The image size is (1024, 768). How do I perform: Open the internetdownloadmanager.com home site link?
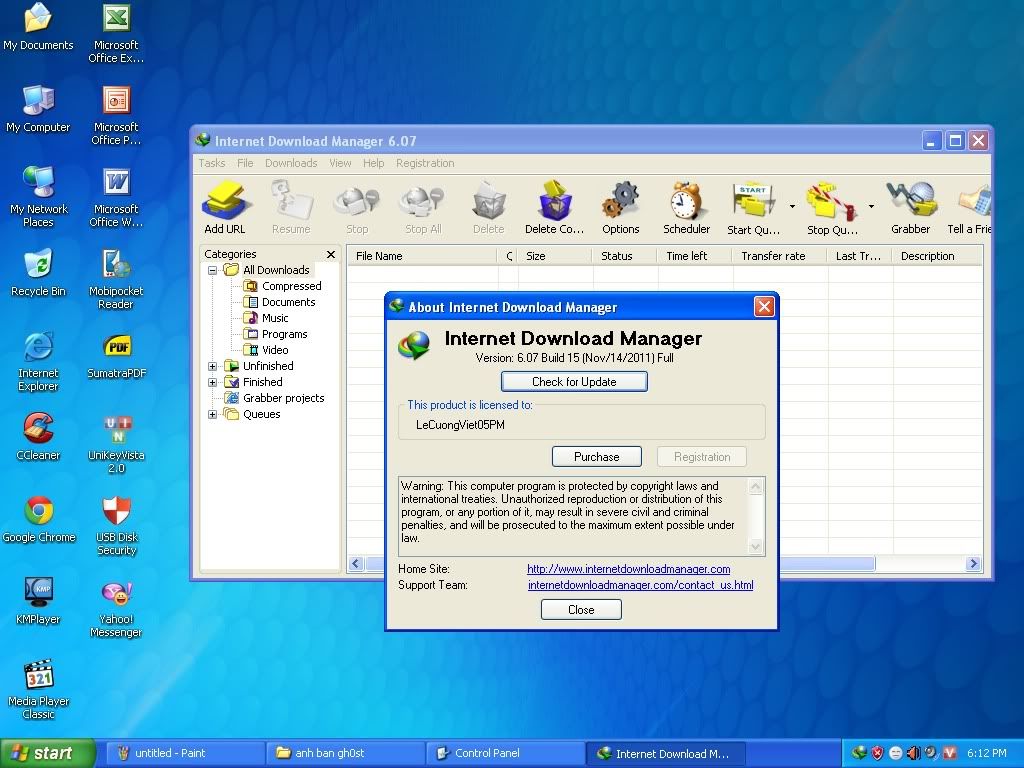pyautogui.click(x=628, y=569)
